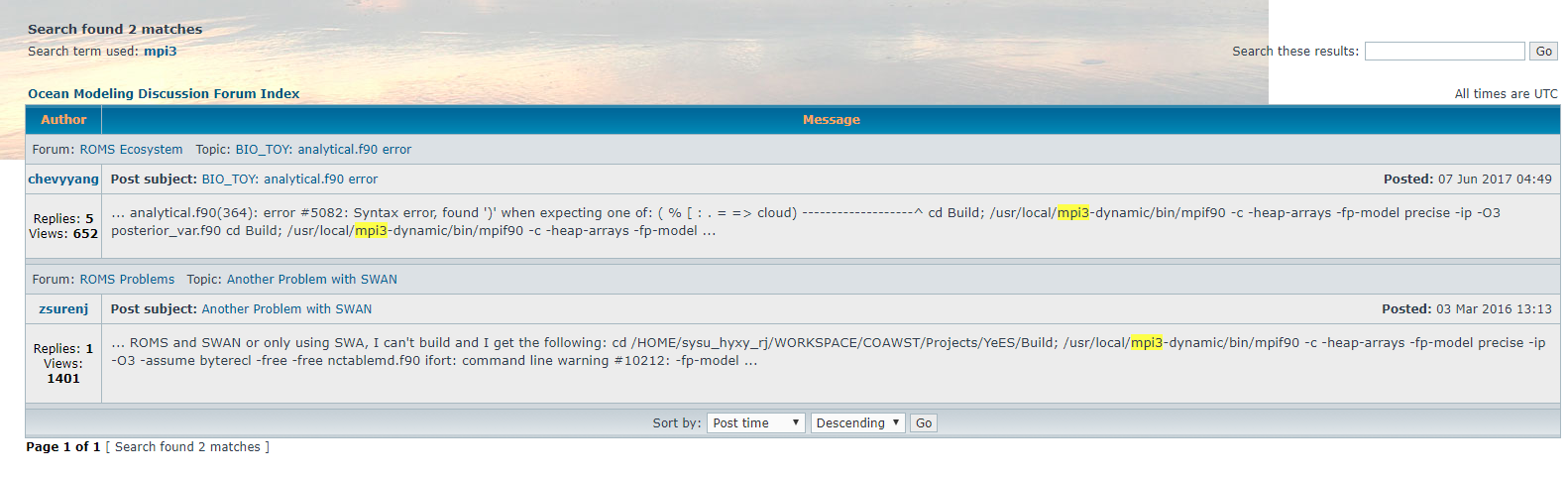Open topic Another Problem with SWAN
This screenshot has height=478, width=1568.
pyautogui.click(x=311, y=280)
